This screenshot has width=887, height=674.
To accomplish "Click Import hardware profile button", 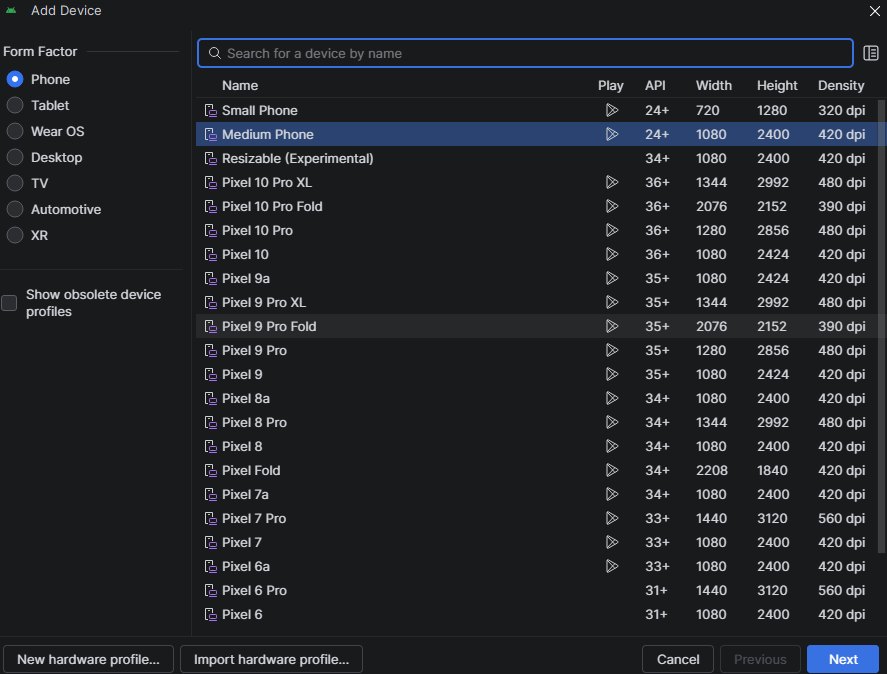I will (272, 659).
